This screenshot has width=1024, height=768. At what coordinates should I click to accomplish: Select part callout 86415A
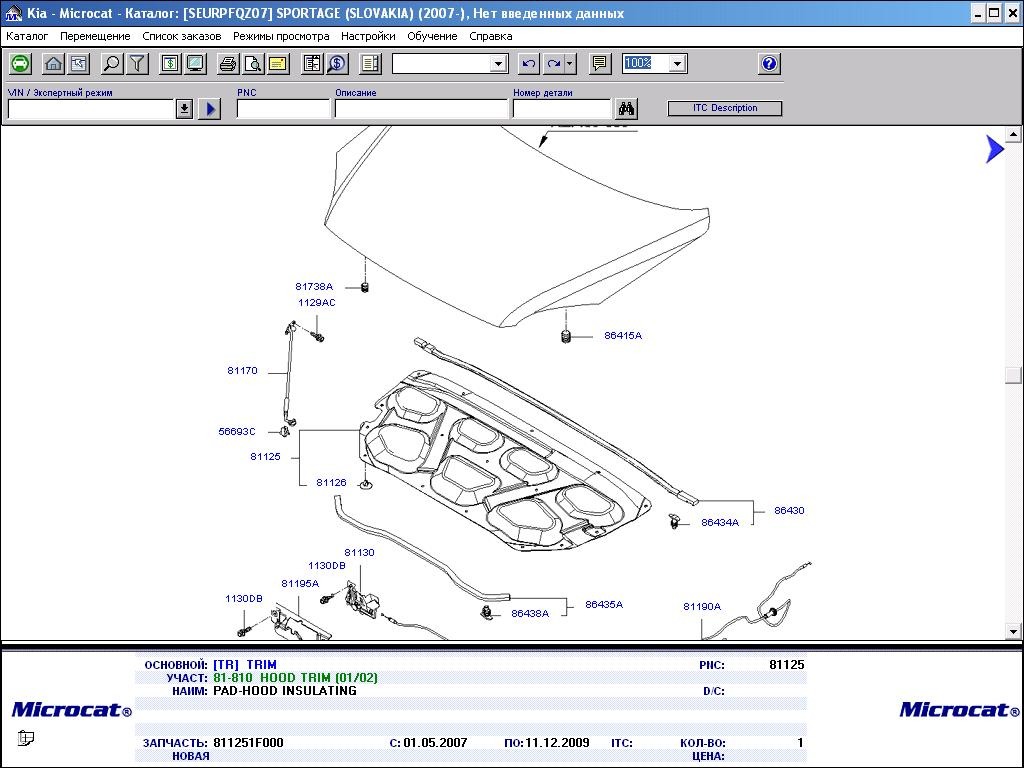(x=623, y=336)
